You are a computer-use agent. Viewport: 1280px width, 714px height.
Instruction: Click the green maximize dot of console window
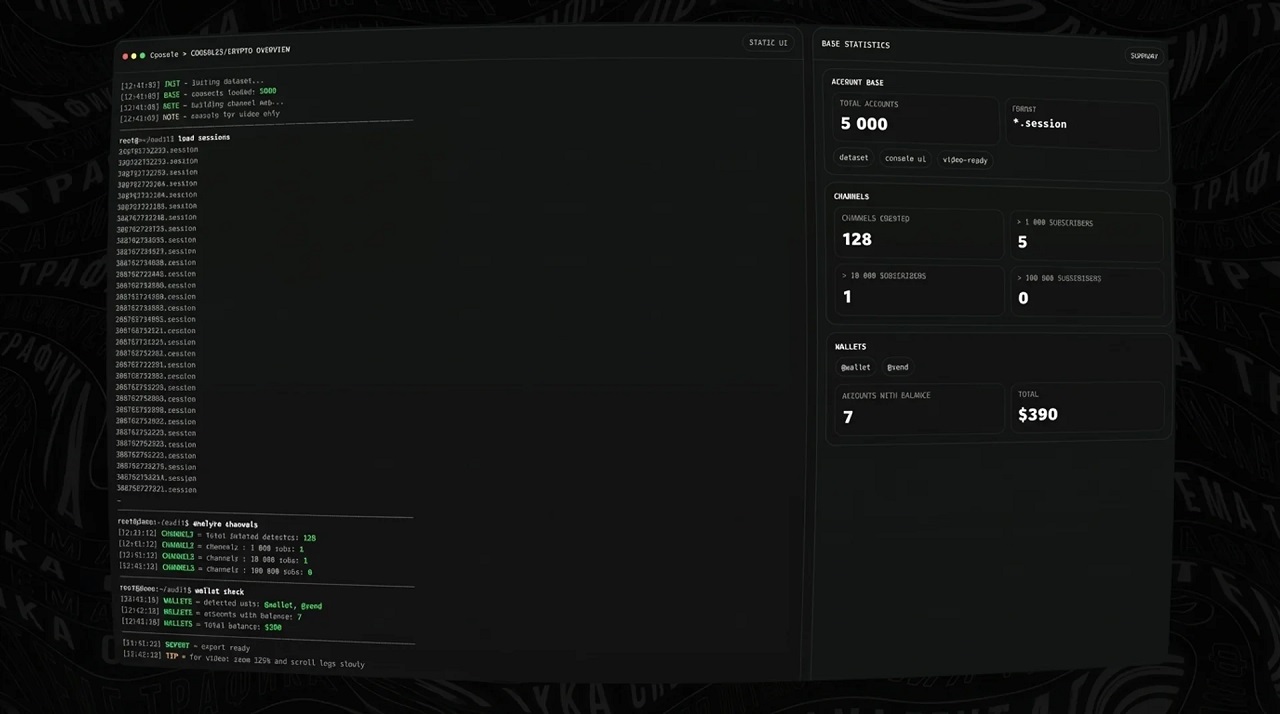143,55
